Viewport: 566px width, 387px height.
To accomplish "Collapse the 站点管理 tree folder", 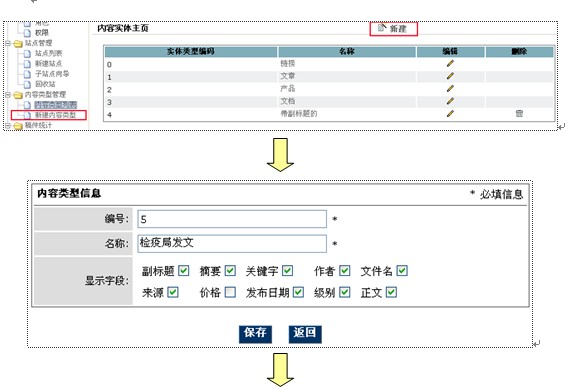I will (x=8, y=43).
